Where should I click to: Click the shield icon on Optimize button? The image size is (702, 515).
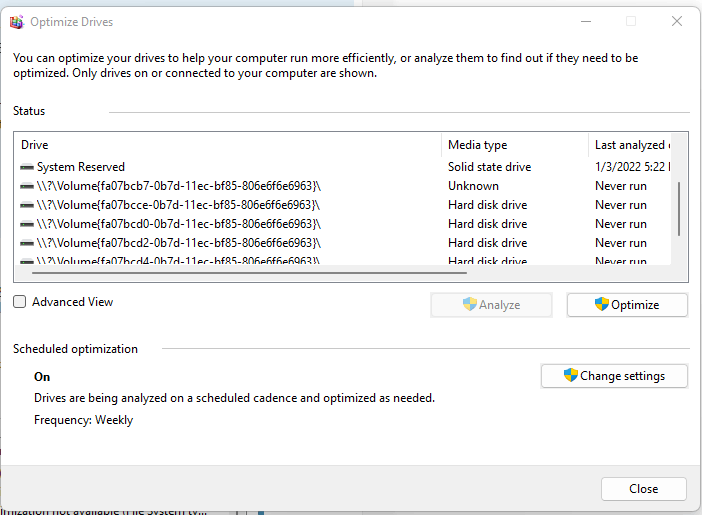pos(602,304)
